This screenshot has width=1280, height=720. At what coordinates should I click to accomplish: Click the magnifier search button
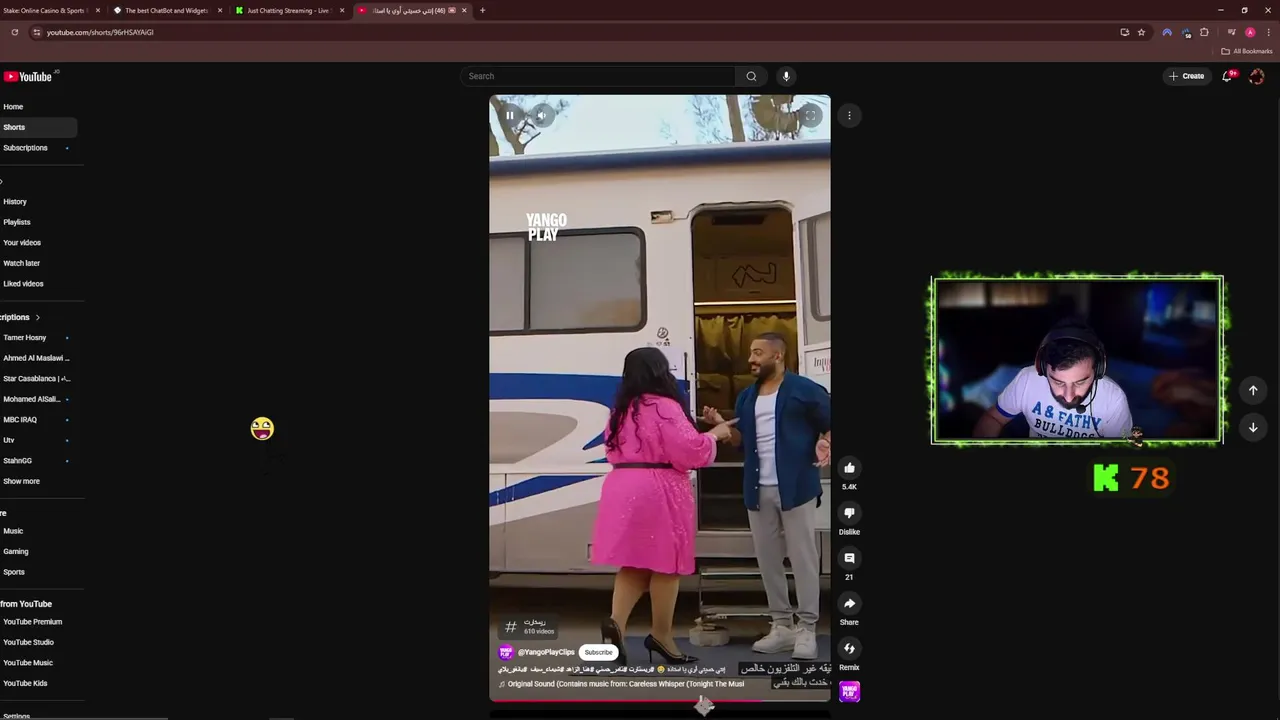[751, 76]
